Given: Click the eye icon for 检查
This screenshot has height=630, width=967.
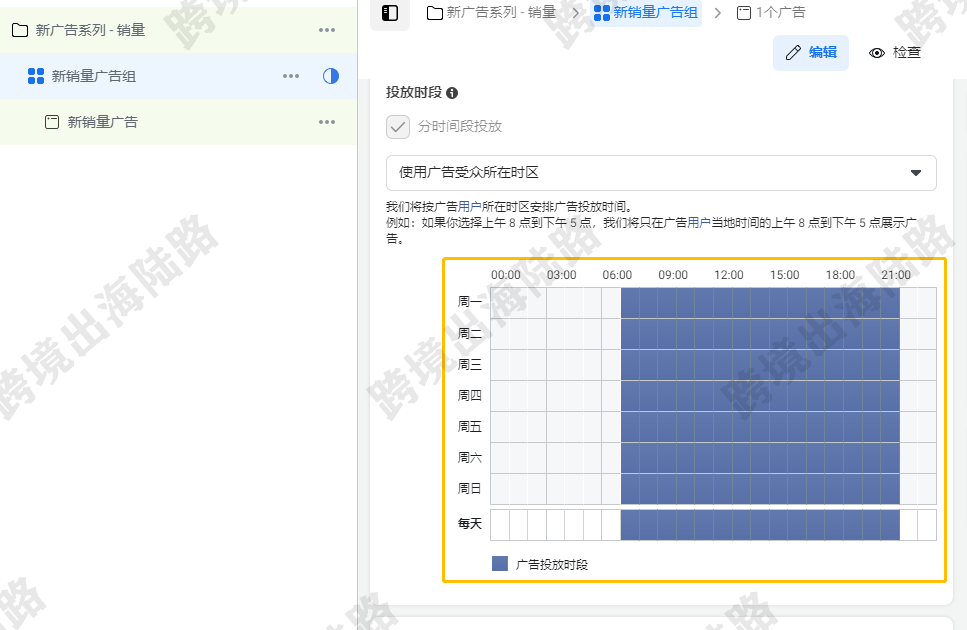Looking at the screenshot, I should pyautogui.click(x=876, y=53).
